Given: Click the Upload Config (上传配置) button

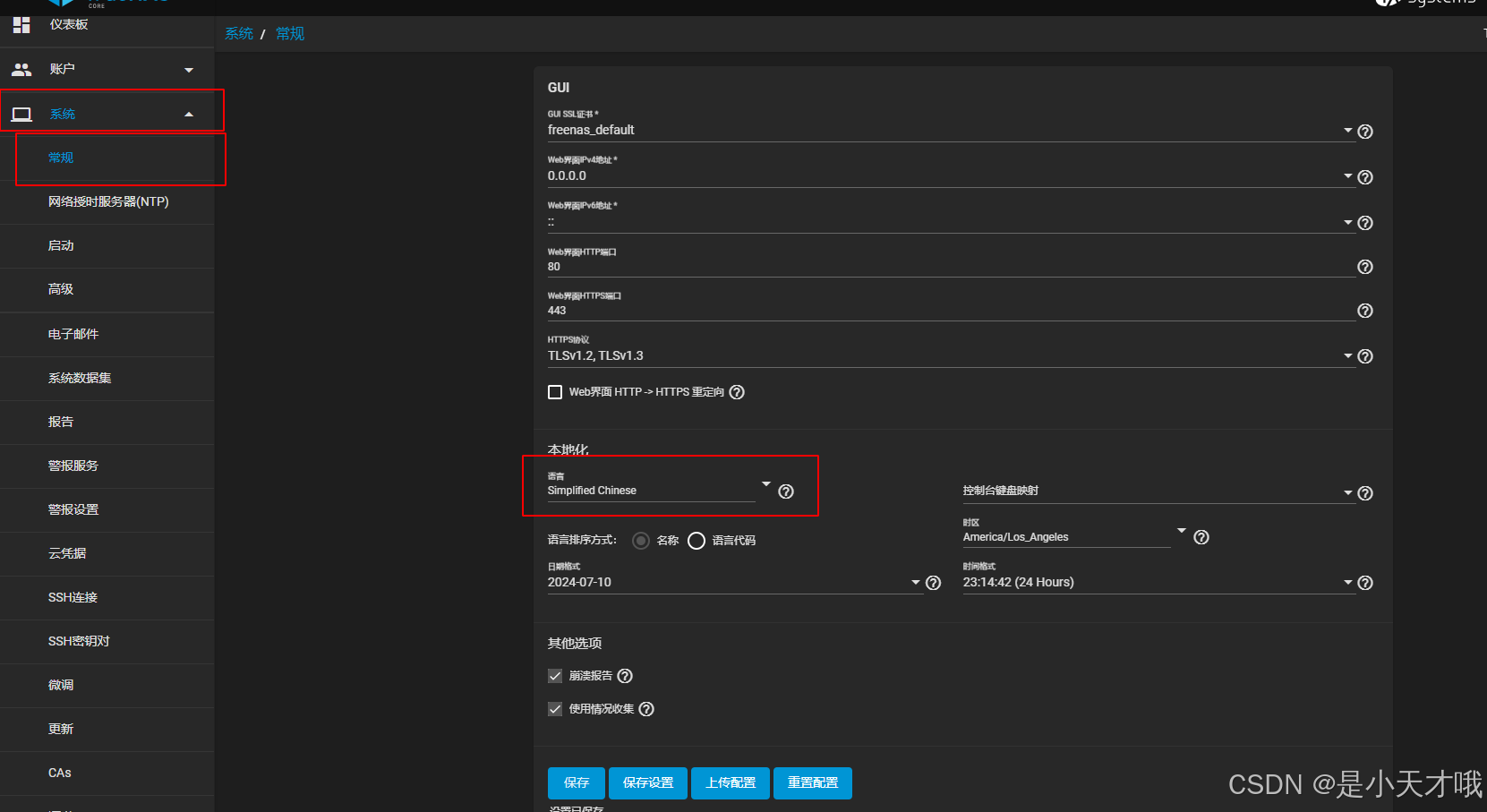Looking at the screenshot, I should coord(731,783).
